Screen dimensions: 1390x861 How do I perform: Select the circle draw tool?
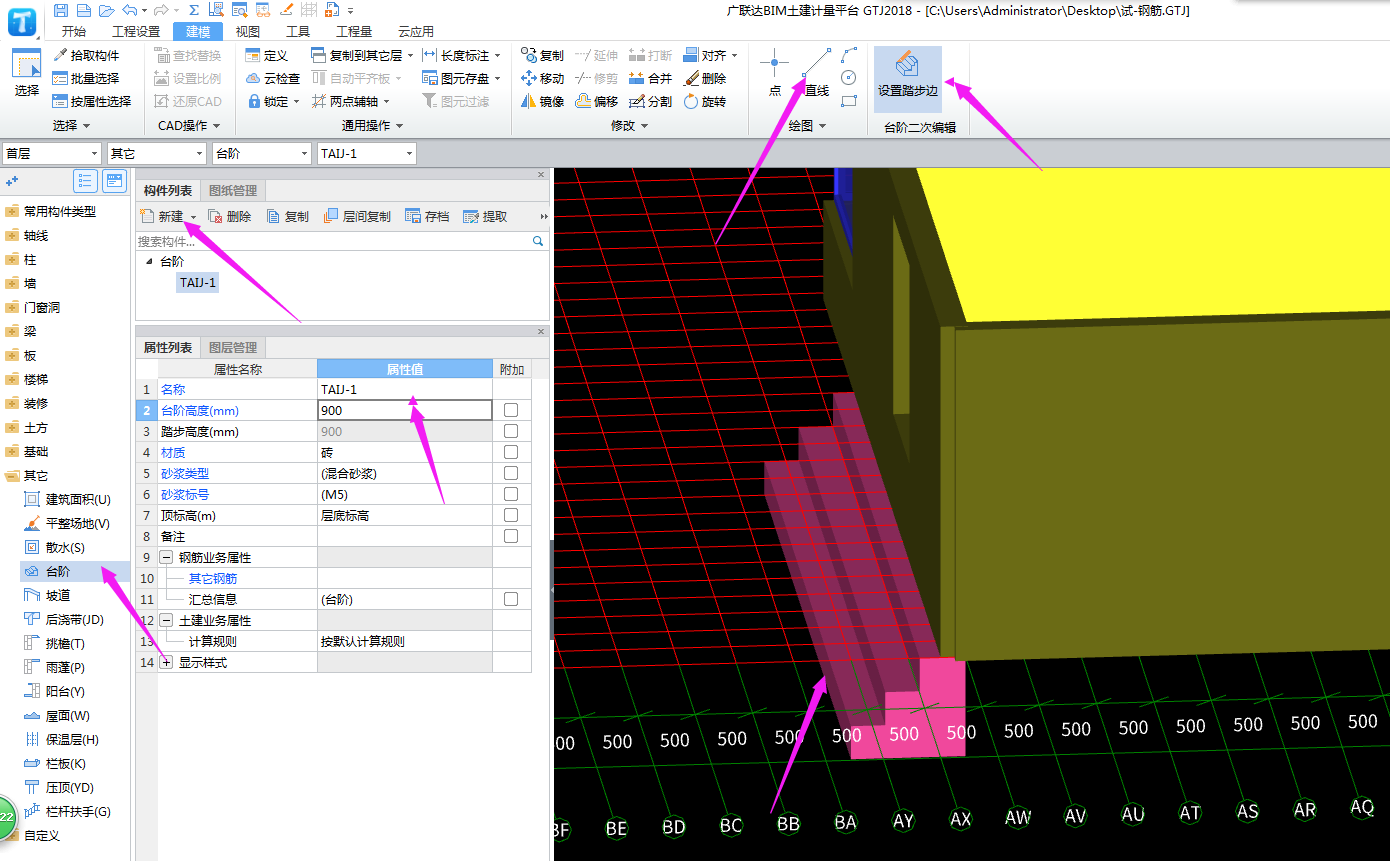pyautogui.click(x=849, y=78)
